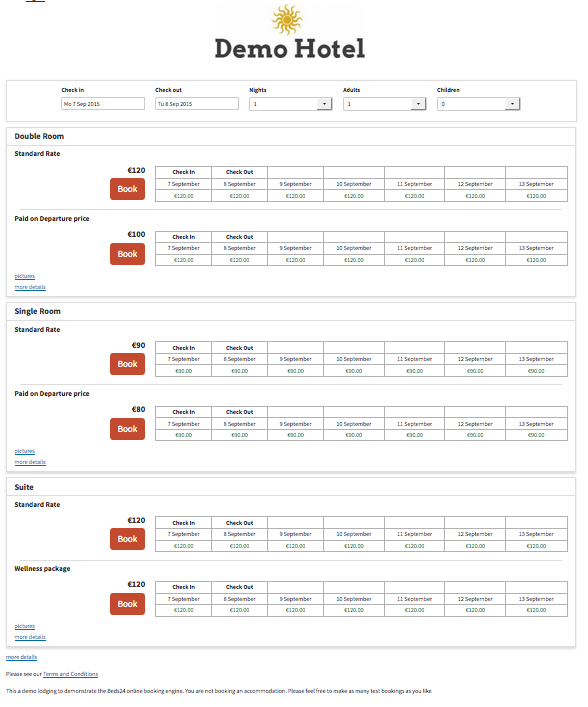Image resolution: width=588 pixels, height=707 pixels.
Task: Expand the Nights dropdown
Action: (x=290, y=104)
